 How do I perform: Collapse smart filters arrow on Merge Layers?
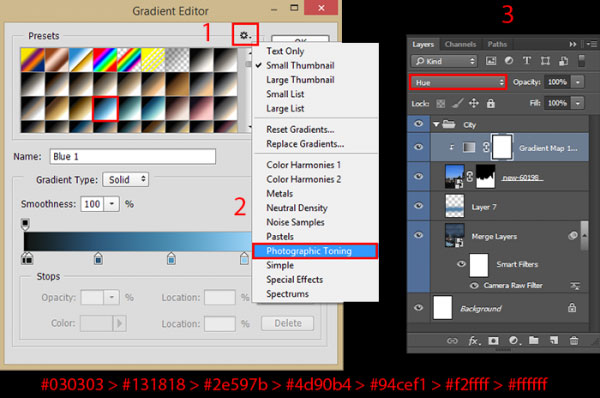(584, 235)
